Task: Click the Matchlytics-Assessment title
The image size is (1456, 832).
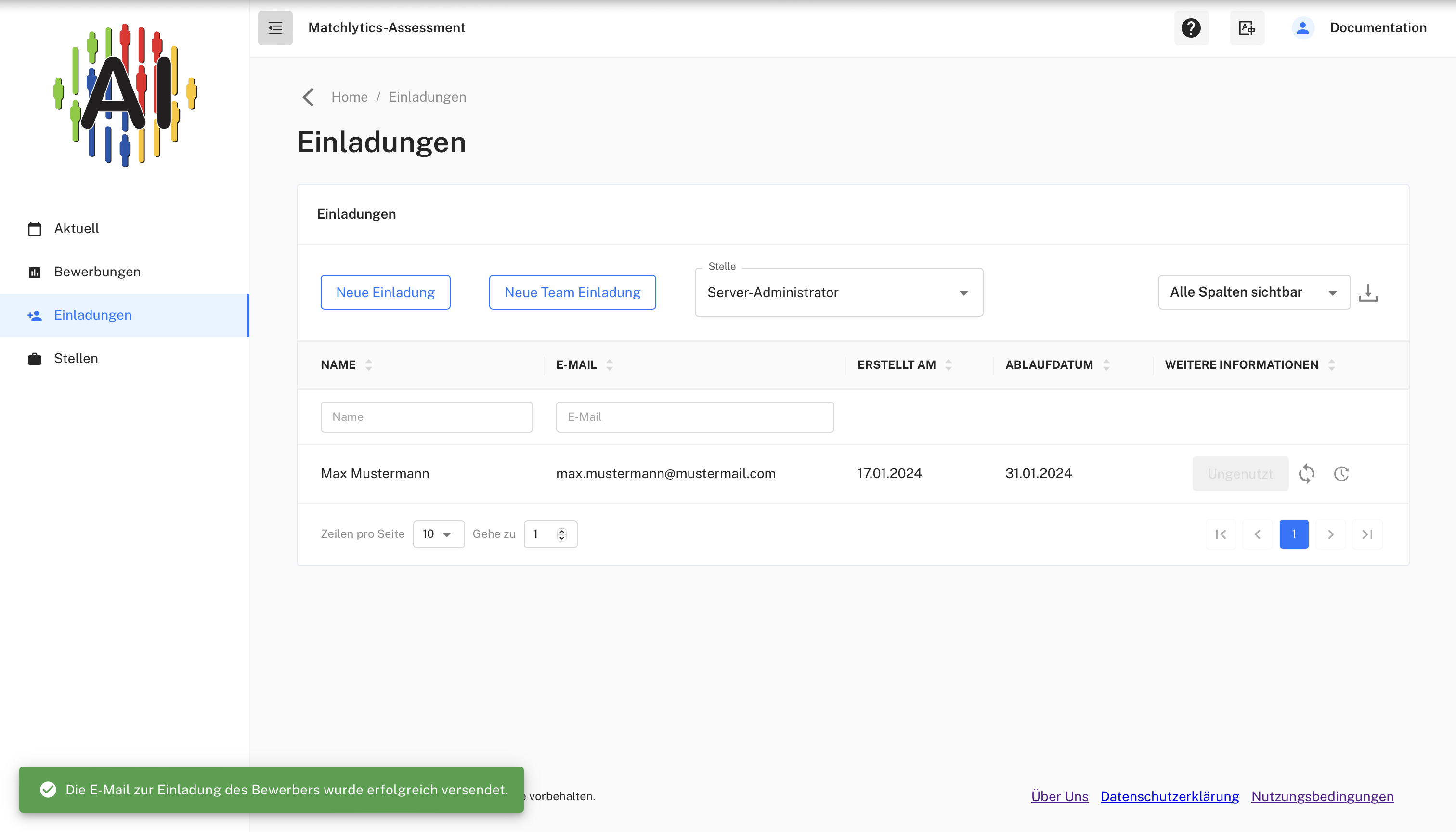Action: 387,27
